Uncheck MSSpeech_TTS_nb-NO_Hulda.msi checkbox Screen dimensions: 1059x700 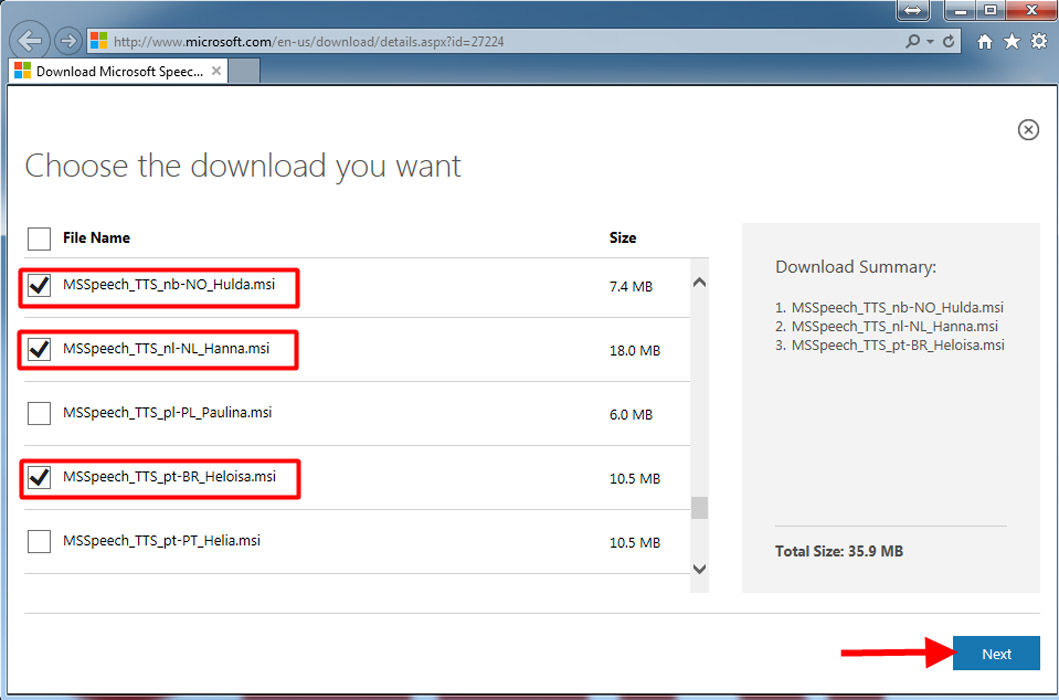click(39, 286)
